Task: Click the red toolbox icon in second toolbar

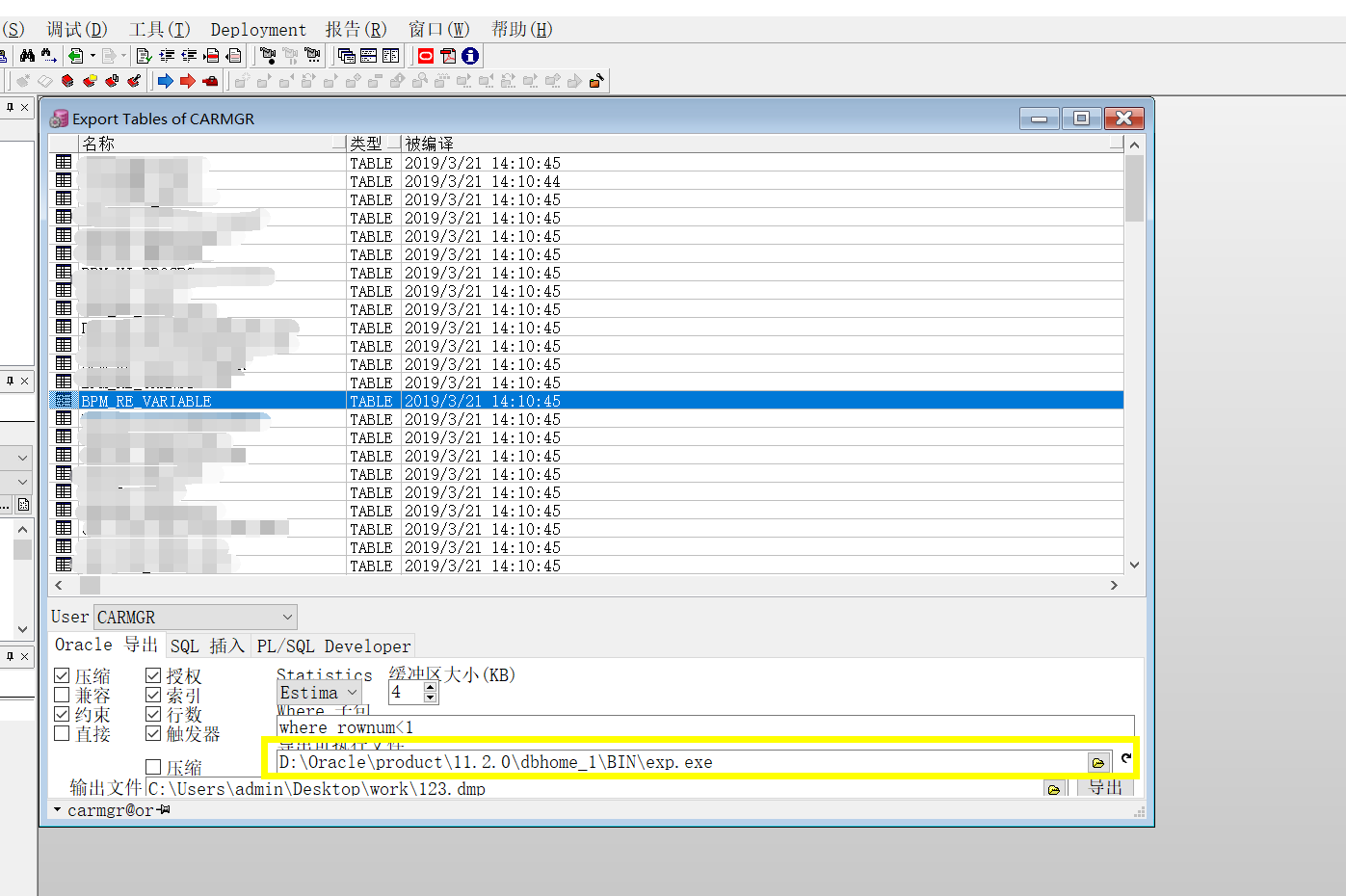Action: pyautogui.click(x=210, y=81)
